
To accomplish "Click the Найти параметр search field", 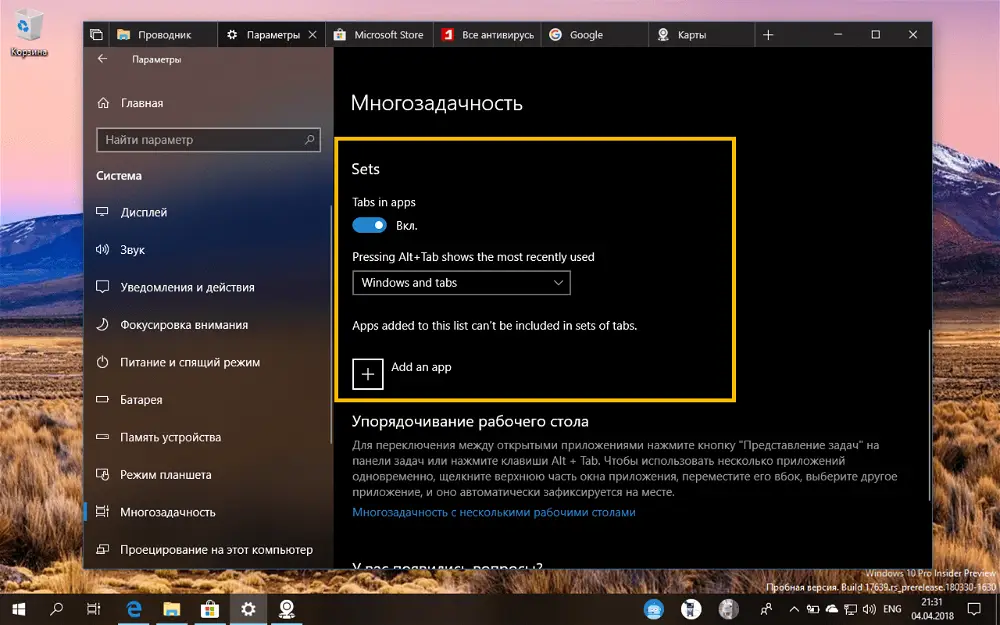I will (x=208, y=140).
